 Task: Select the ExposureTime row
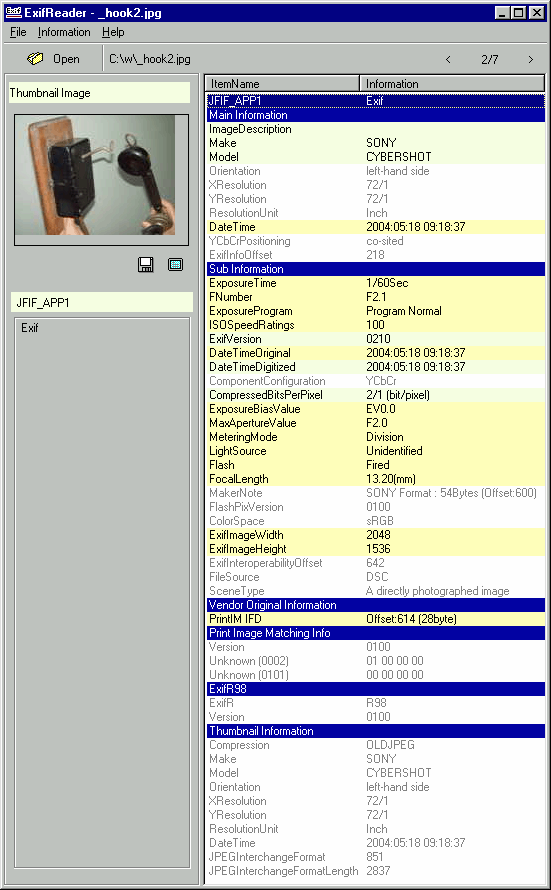click(376, 283)
